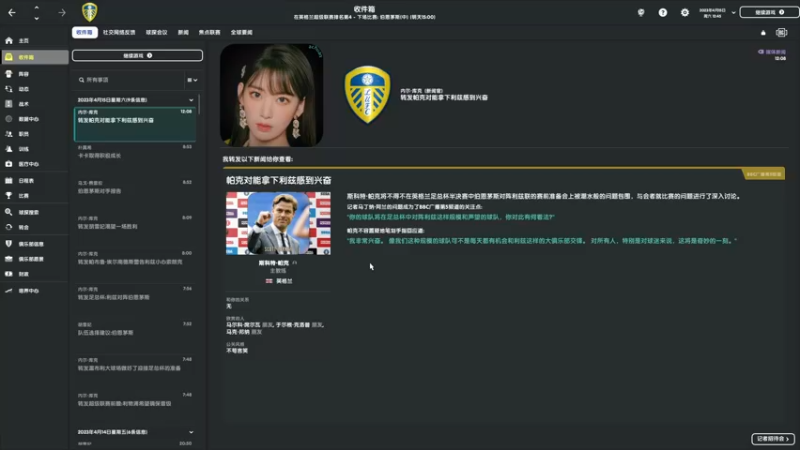The image size is (800, 450).
Task: Collapse the 2023年4月15日 Saturday message group
Action: click(191, 100)
